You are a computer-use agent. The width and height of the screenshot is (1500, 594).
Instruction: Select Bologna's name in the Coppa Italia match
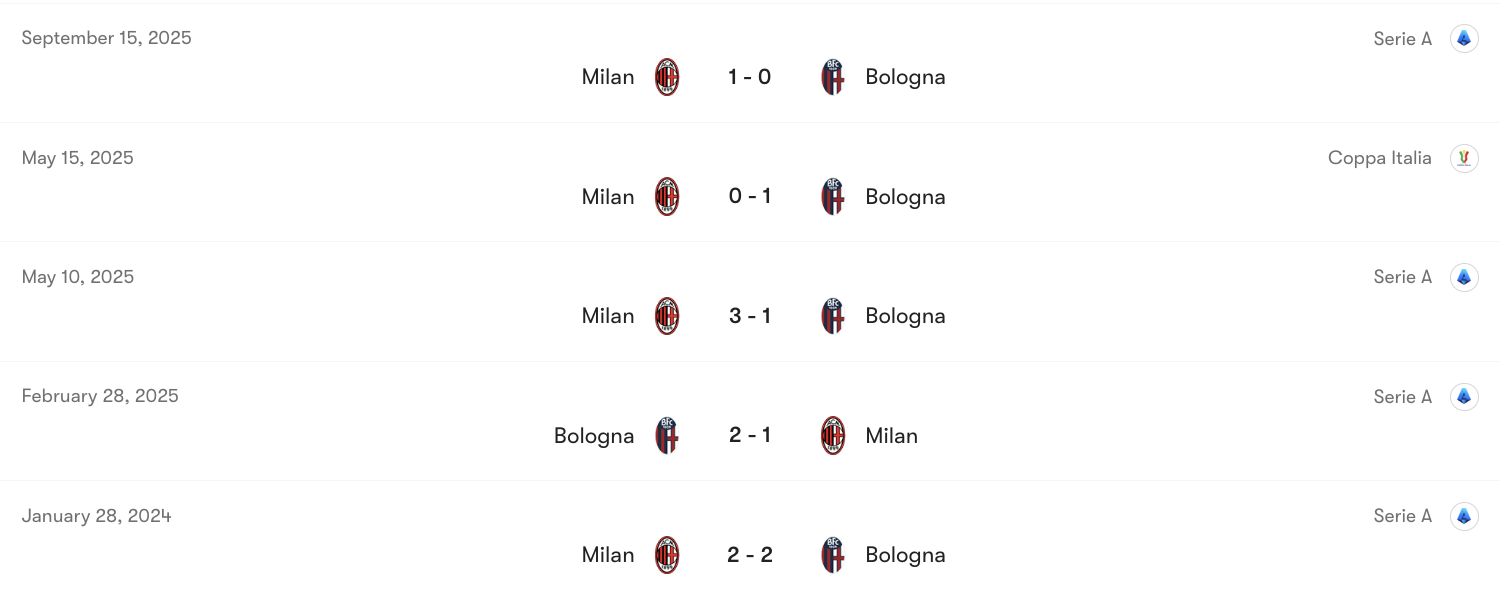(905, 196)
